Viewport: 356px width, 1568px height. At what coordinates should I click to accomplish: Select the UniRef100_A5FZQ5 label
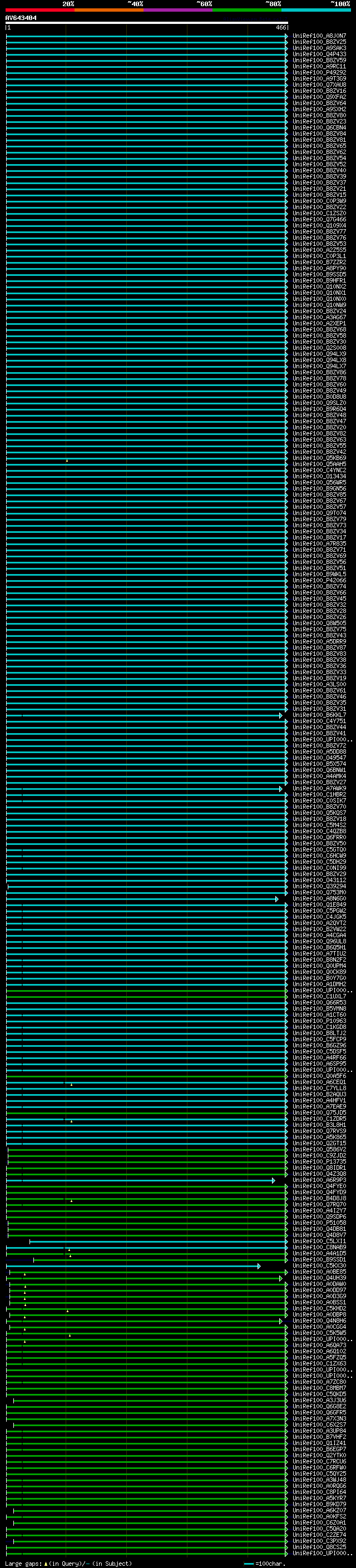[x=319, y=1357]
